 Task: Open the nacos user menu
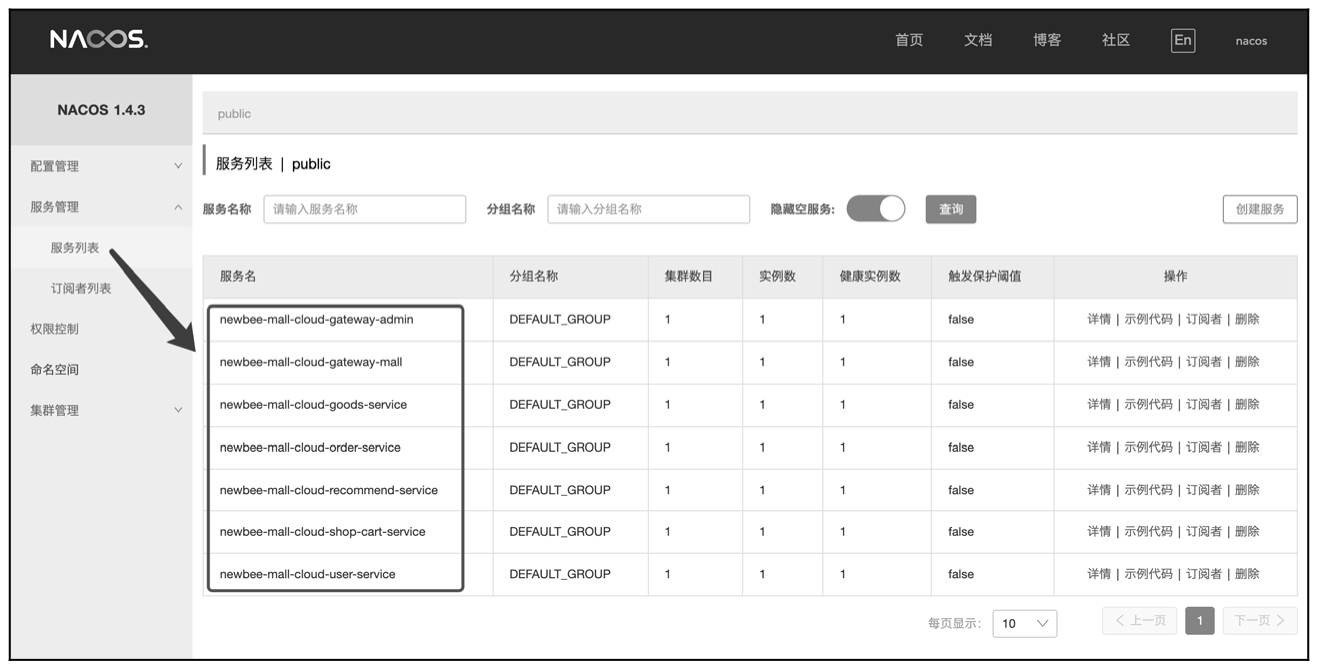[x=1251, y=41]
